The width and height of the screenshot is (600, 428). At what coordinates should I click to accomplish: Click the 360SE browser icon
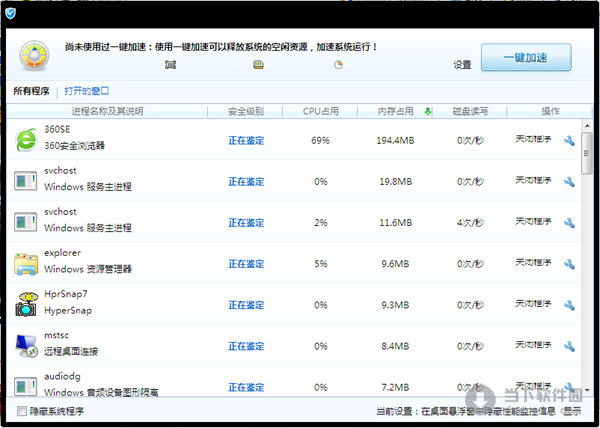coord(26,140)
